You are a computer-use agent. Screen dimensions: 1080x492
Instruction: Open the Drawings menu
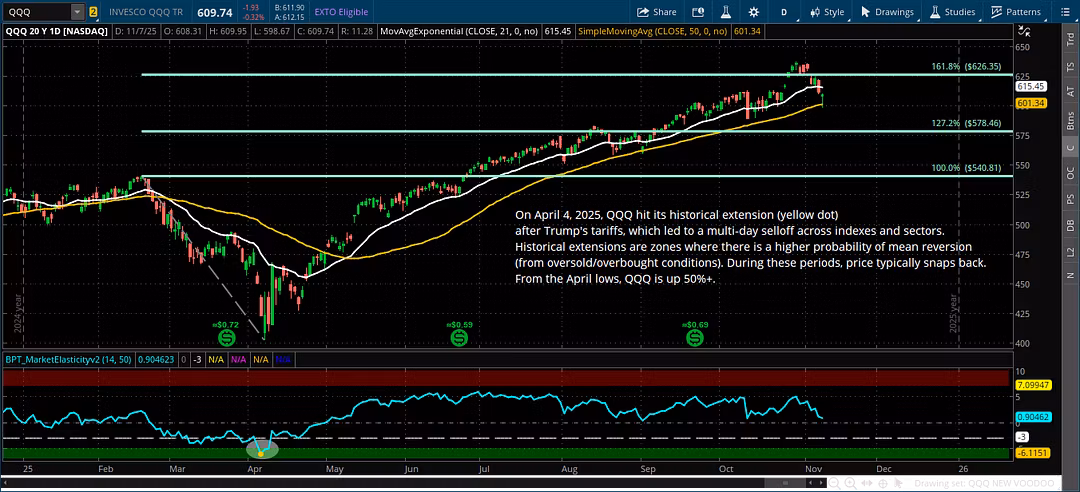887,12
